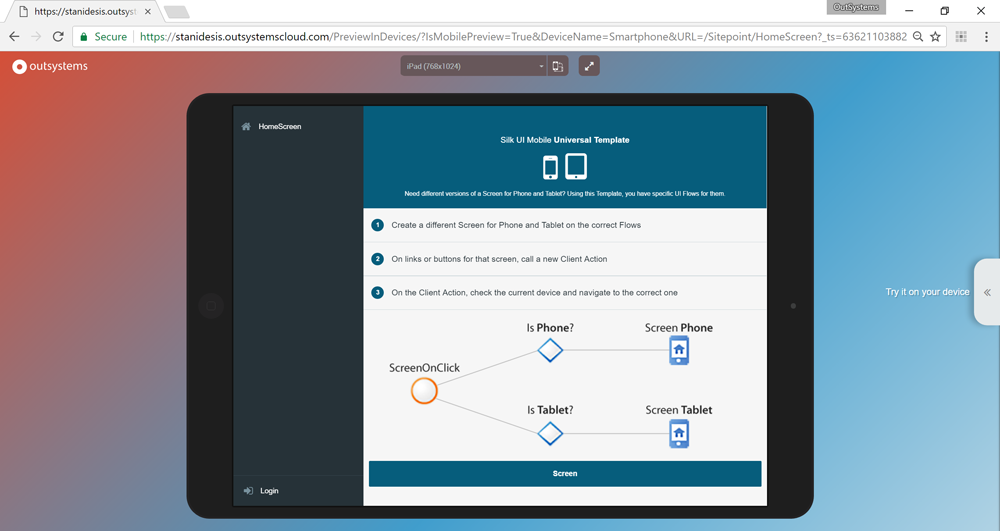
Task: Bookmark this page with the star icon
Action: (x=936, y=37)
